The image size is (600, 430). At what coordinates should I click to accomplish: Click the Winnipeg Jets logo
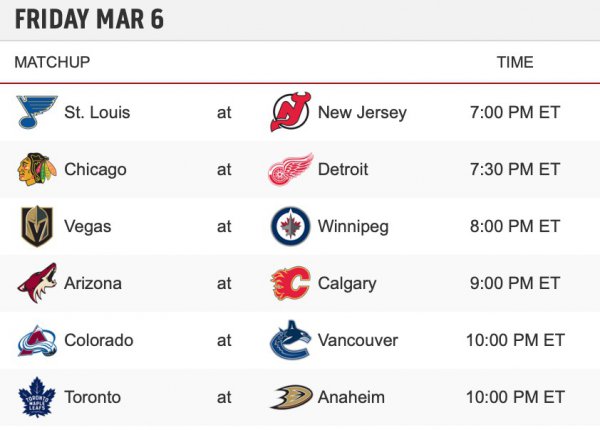[290, 226]
